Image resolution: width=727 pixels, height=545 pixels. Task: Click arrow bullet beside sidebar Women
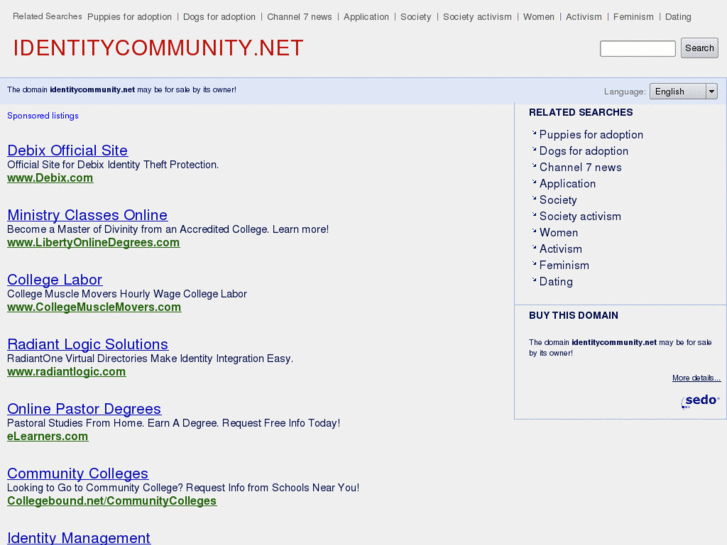[534, 231]
